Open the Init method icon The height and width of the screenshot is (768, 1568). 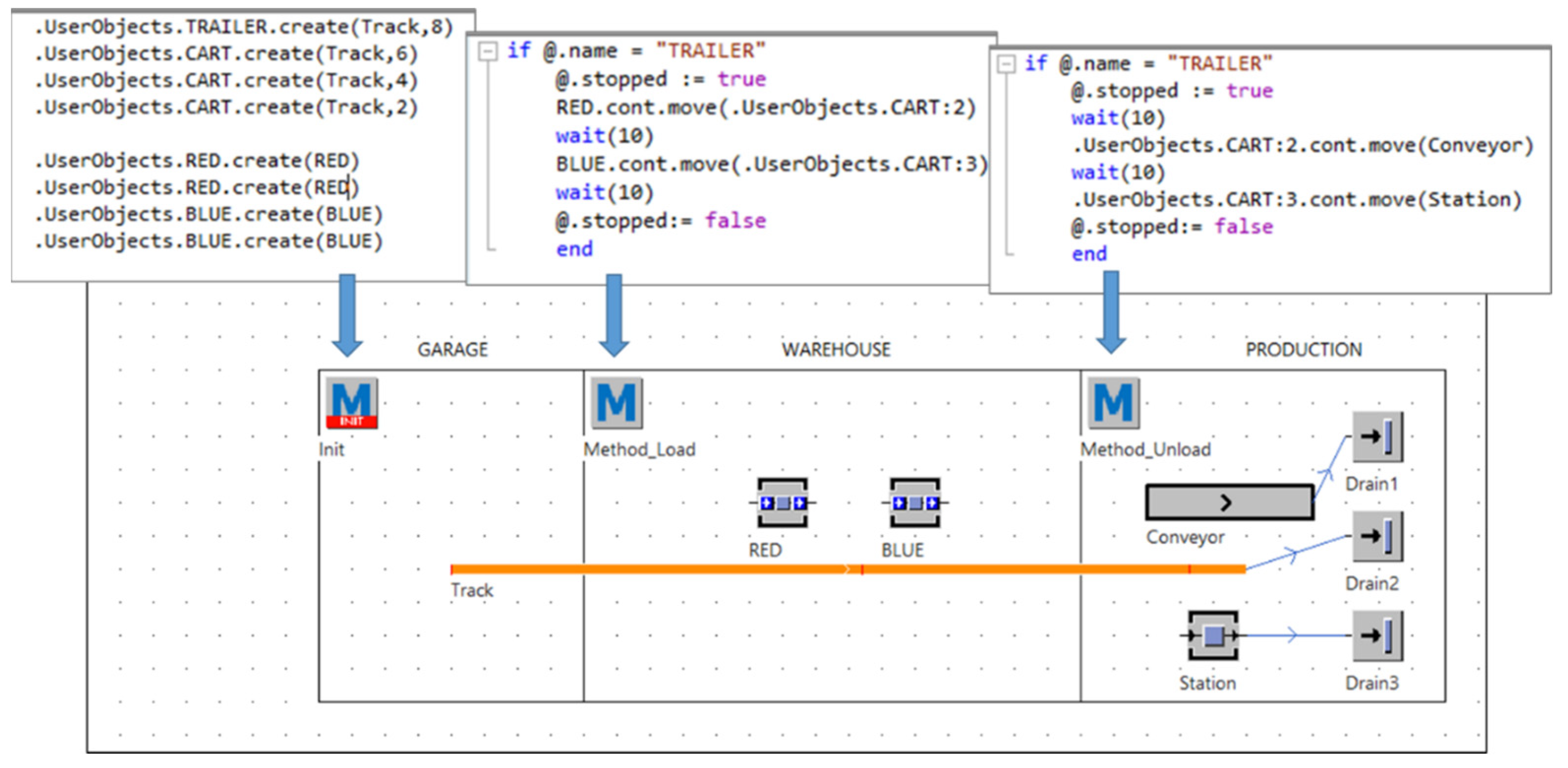pyautogui.click(x=351, y=403)
